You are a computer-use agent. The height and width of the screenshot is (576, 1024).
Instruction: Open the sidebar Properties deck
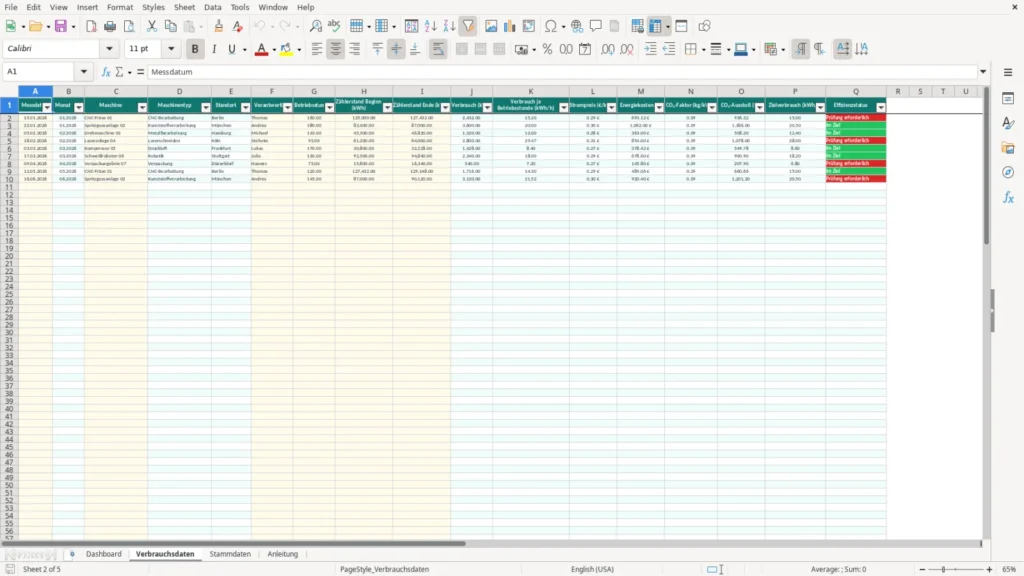pyautogui.click(x=1008, y=98)
